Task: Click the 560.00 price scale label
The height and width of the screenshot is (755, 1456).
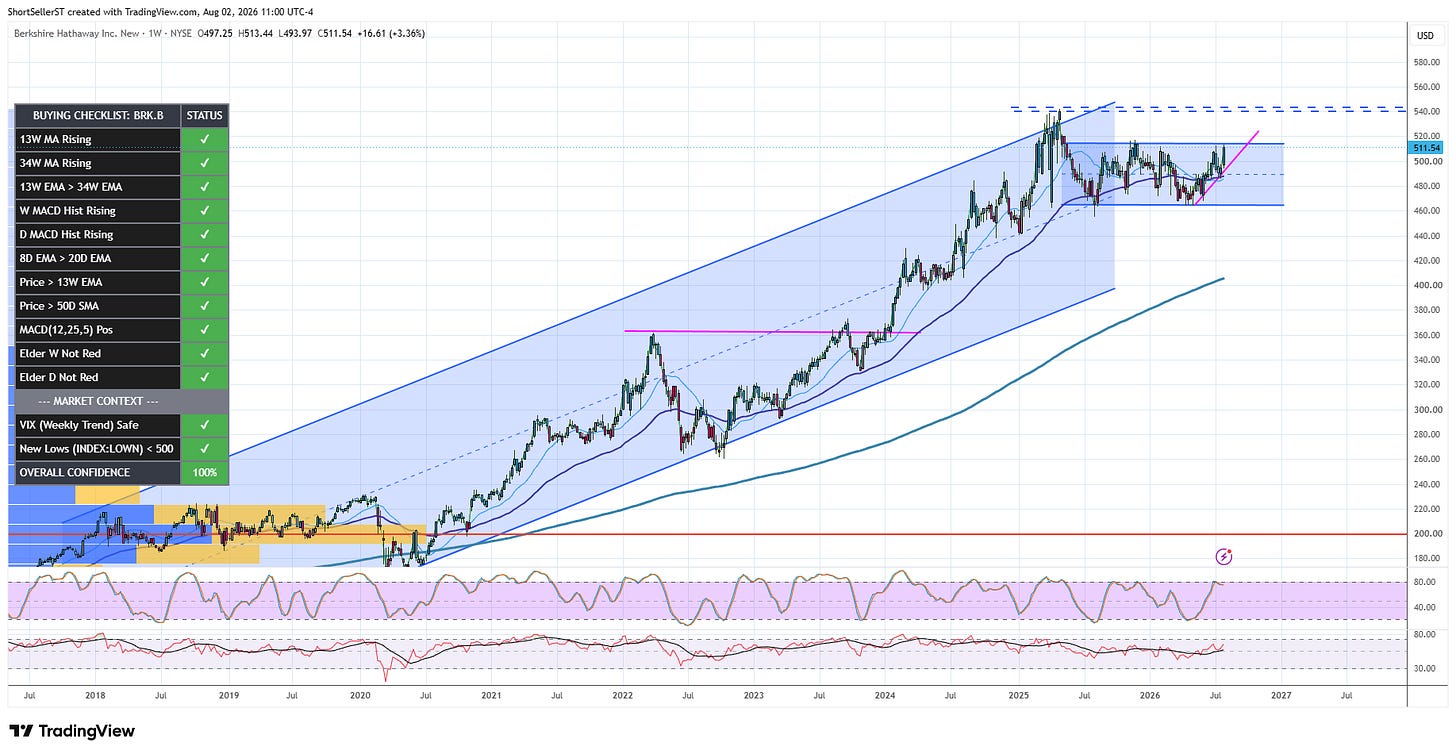Action: click(x=1425, y=87)
